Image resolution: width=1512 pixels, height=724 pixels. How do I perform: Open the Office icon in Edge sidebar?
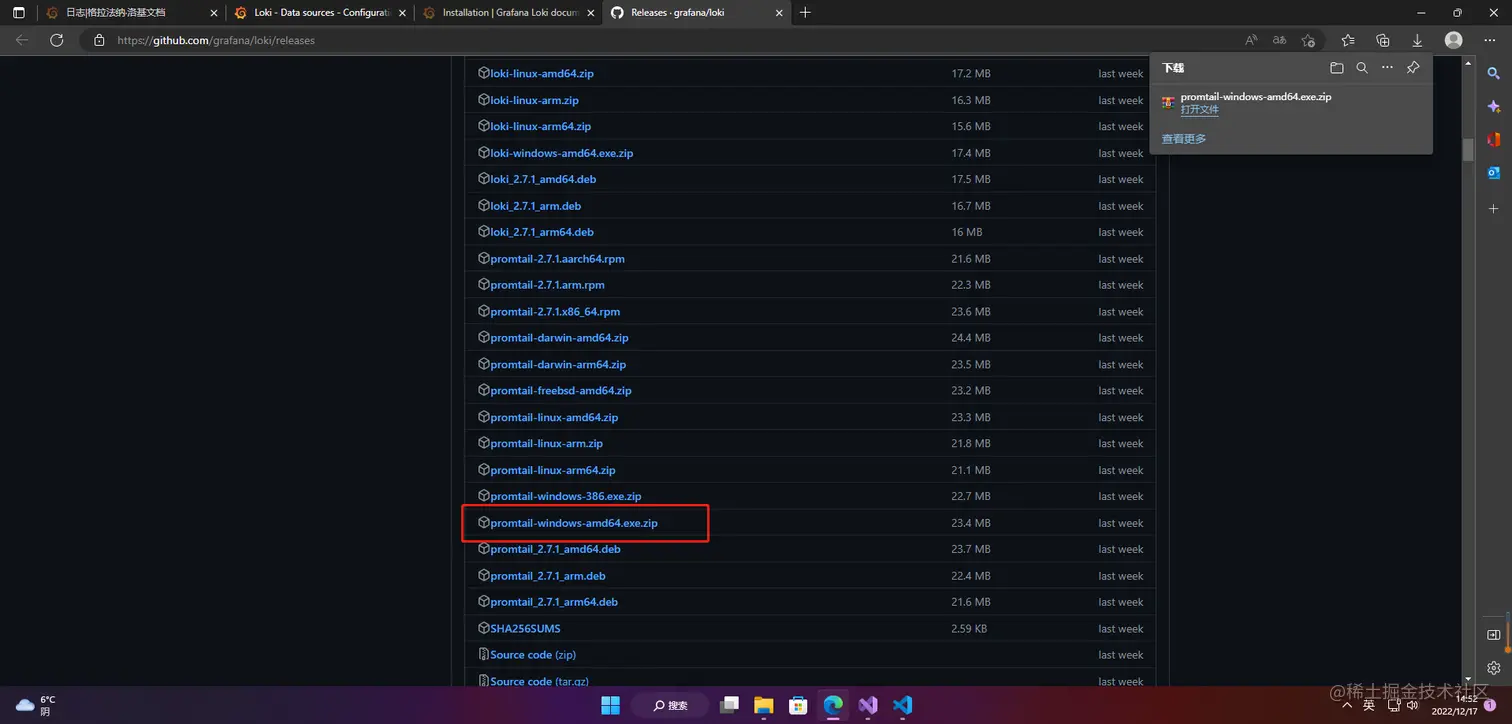pos(1494,139)
